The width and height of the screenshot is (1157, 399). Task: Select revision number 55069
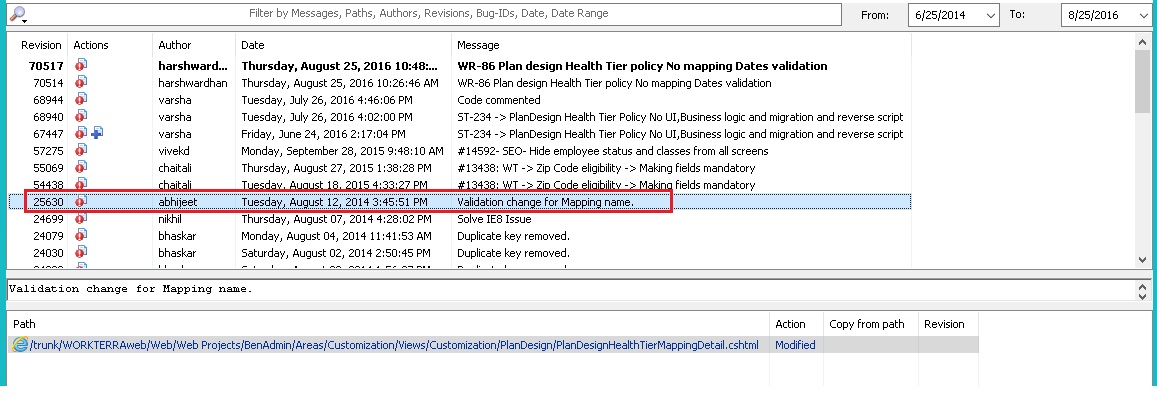click(48, 167)
